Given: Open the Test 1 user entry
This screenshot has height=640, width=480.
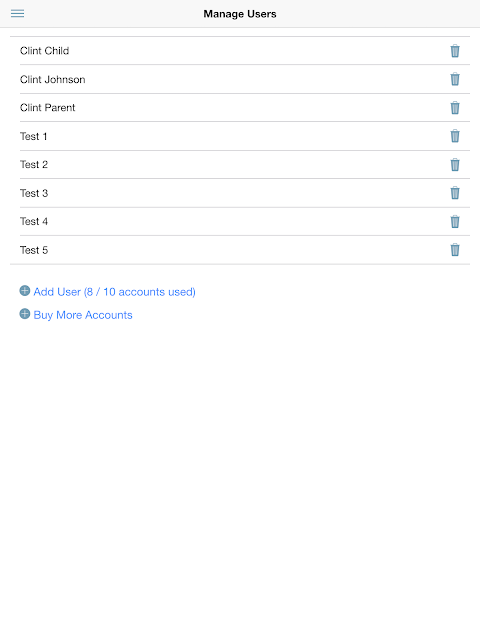Looking at the screenshot, I should point(245,136).
